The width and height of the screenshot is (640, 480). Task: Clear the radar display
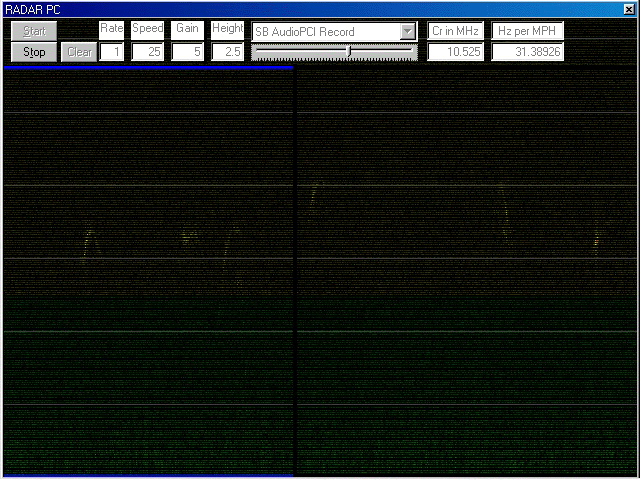(x=79, y=52)
